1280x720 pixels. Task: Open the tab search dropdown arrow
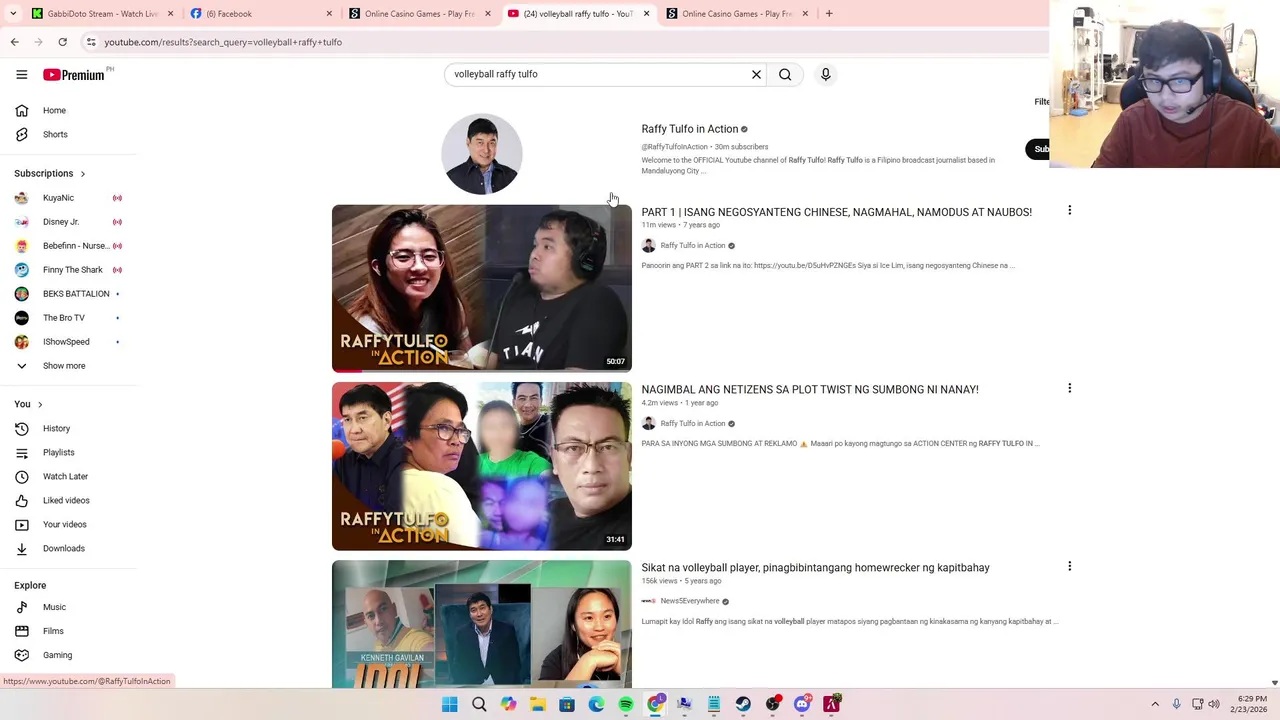click(12, 14)
